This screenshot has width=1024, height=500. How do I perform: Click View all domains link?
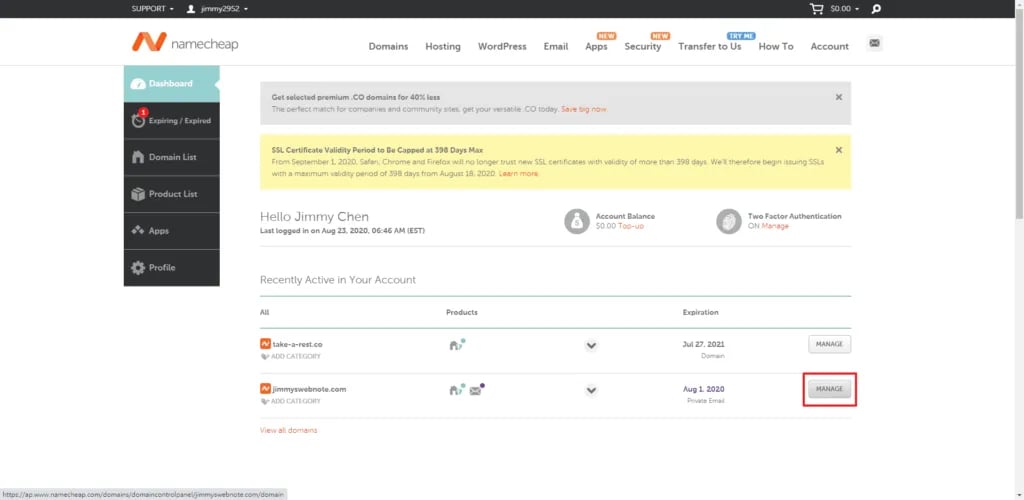tap(289, 430)
